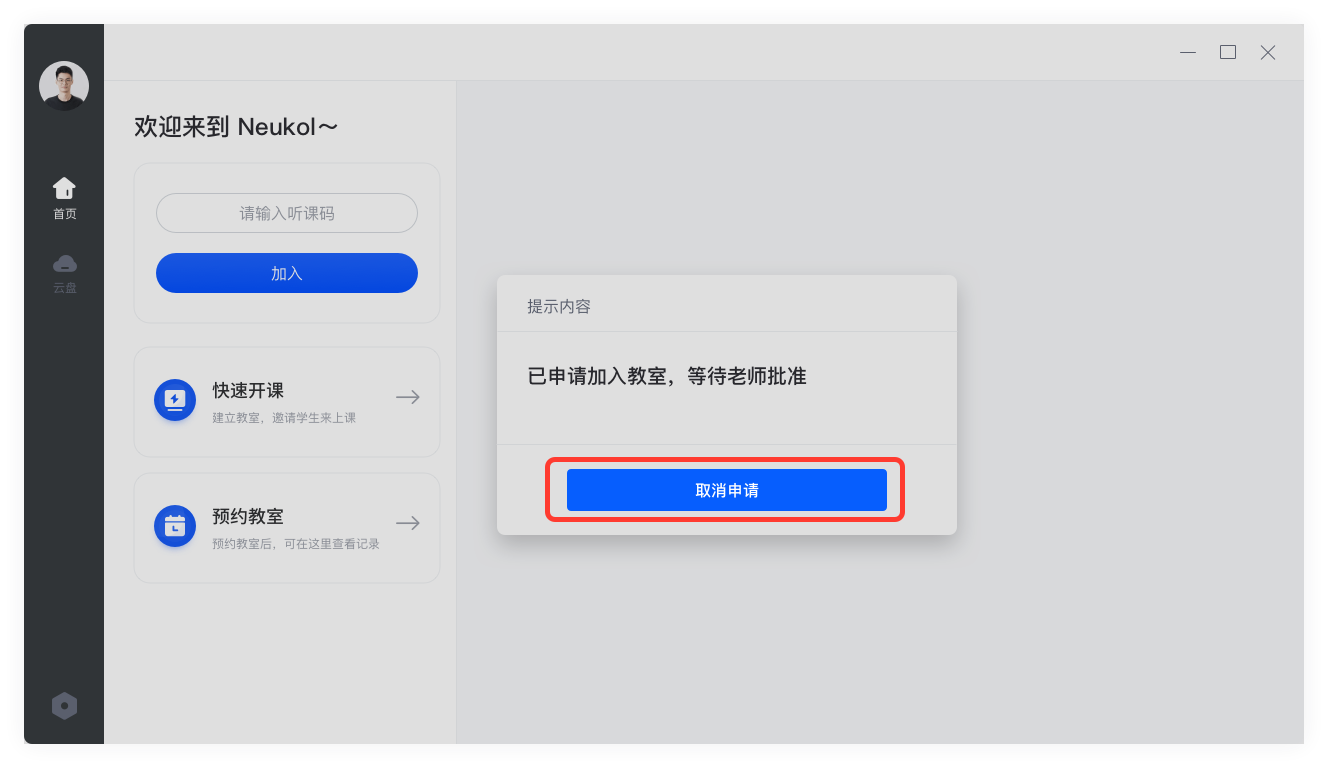This screenshot has width=1328, height=768.
Task: Select the 建立教室，邀请学生来上课 description
Action: pos(284,418)
